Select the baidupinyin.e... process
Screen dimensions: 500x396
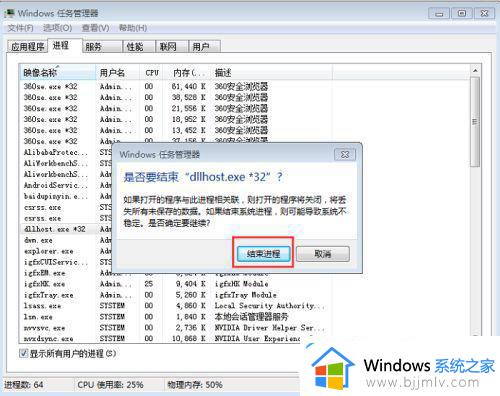(56, 196)
